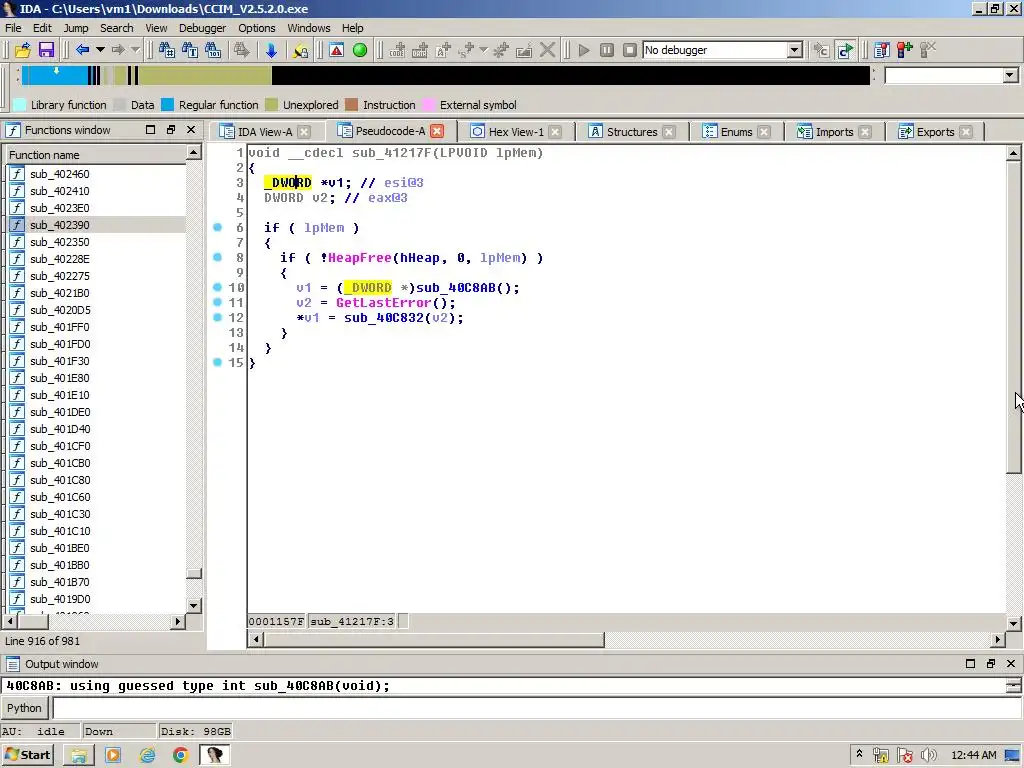Open the breakpoint list icon
Viewport: 1024px width, 768px height.
click(882, 50)
